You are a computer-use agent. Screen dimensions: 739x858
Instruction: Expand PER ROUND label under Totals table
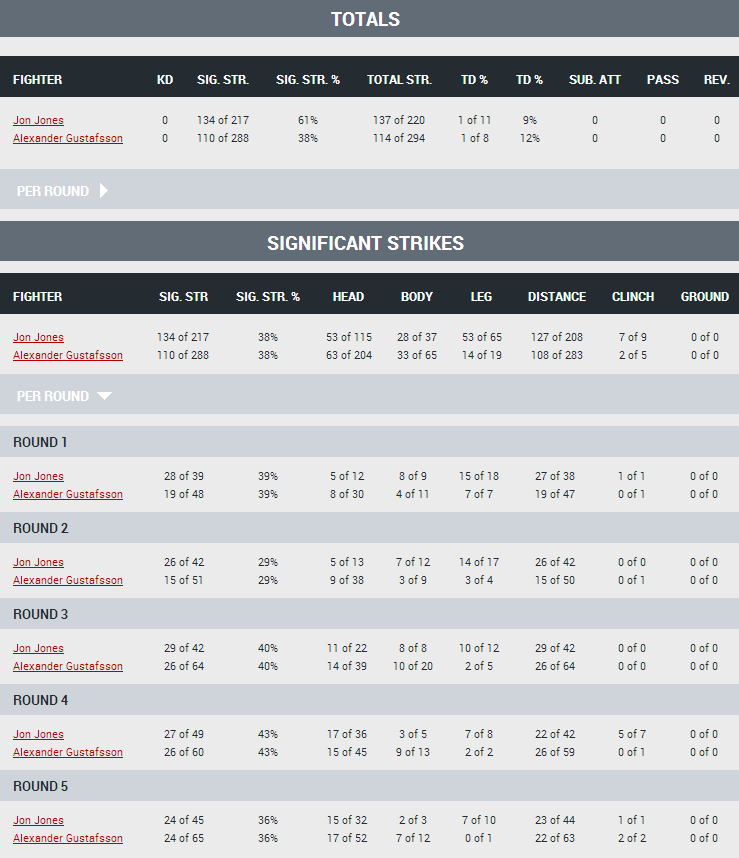pyautogui.click(x=53, y=191)
